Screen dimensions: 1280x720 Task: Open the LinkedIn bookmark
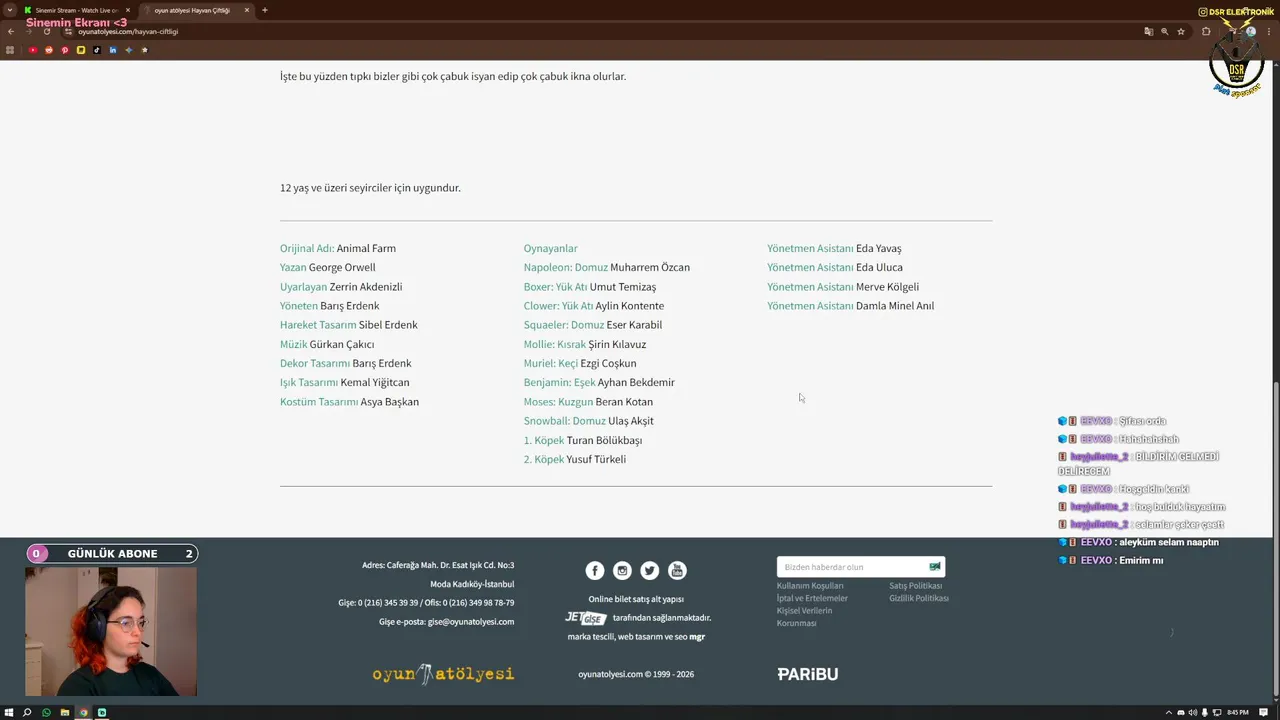113,50
